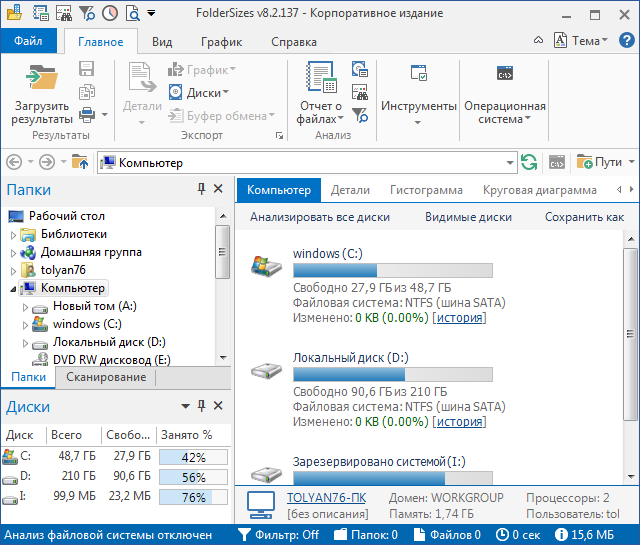The height and width of the screenshot is (545, 640).
Task: Click the windows (C:) drive icon in main view
Action: [x=265, y=266]
